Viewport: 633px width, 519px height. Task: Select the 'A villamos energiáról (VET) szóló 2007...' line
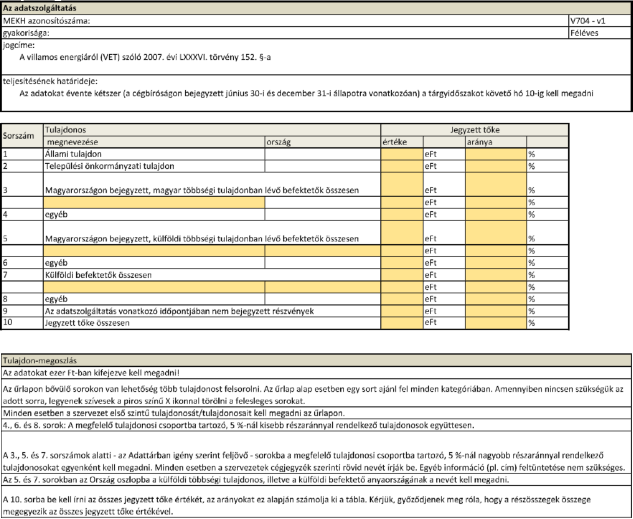tap(145, 57)
